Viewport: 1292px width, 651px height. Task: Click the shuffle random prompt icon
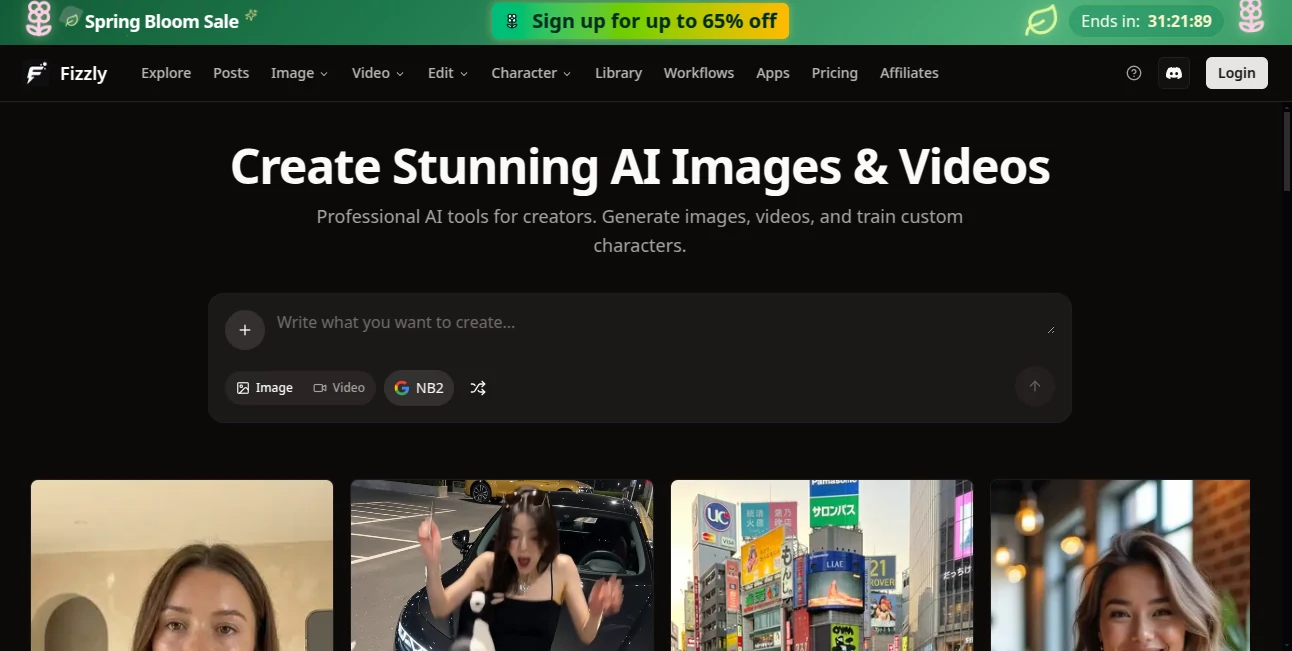(x=478, y=388)
